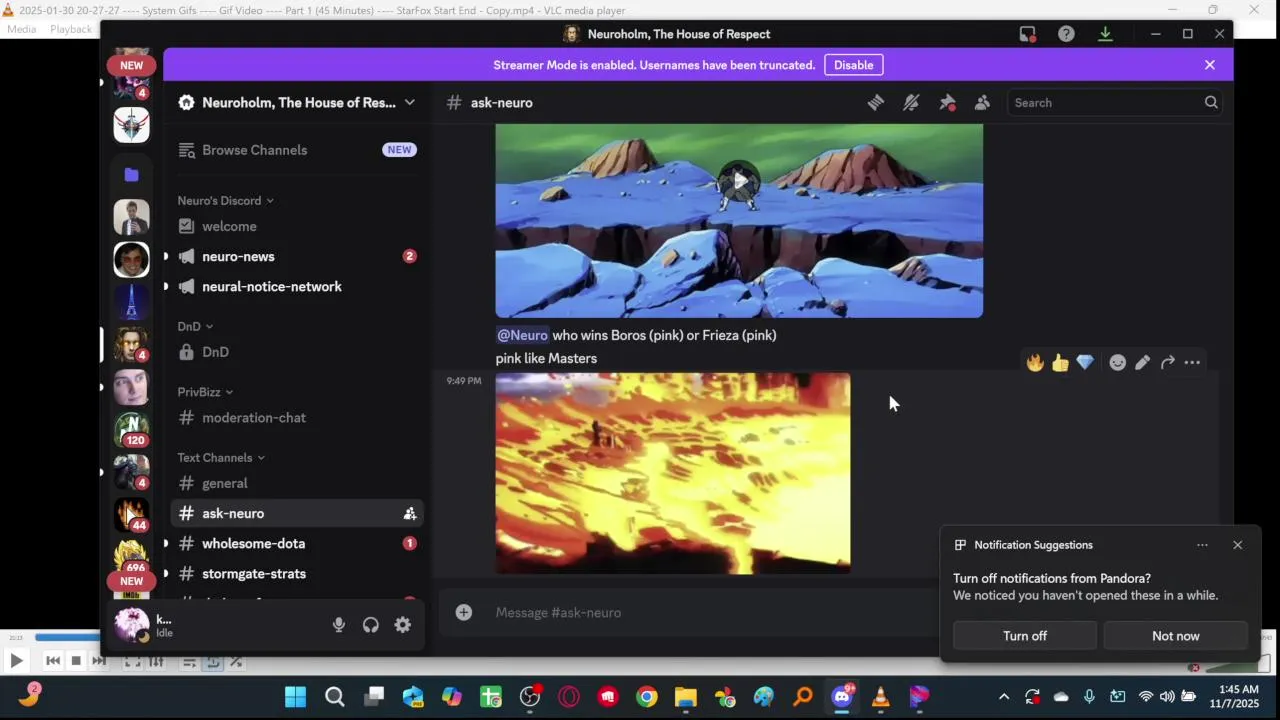Collapse the PrivBizz category
The height and width of the screenshot is (720, 1280).
point(205,392)
